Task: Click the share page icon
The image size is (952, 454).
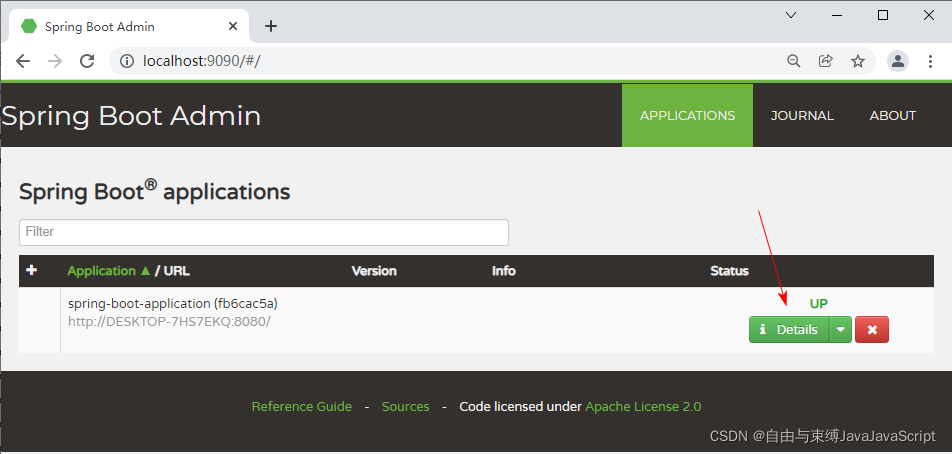Action: [826, 61]
